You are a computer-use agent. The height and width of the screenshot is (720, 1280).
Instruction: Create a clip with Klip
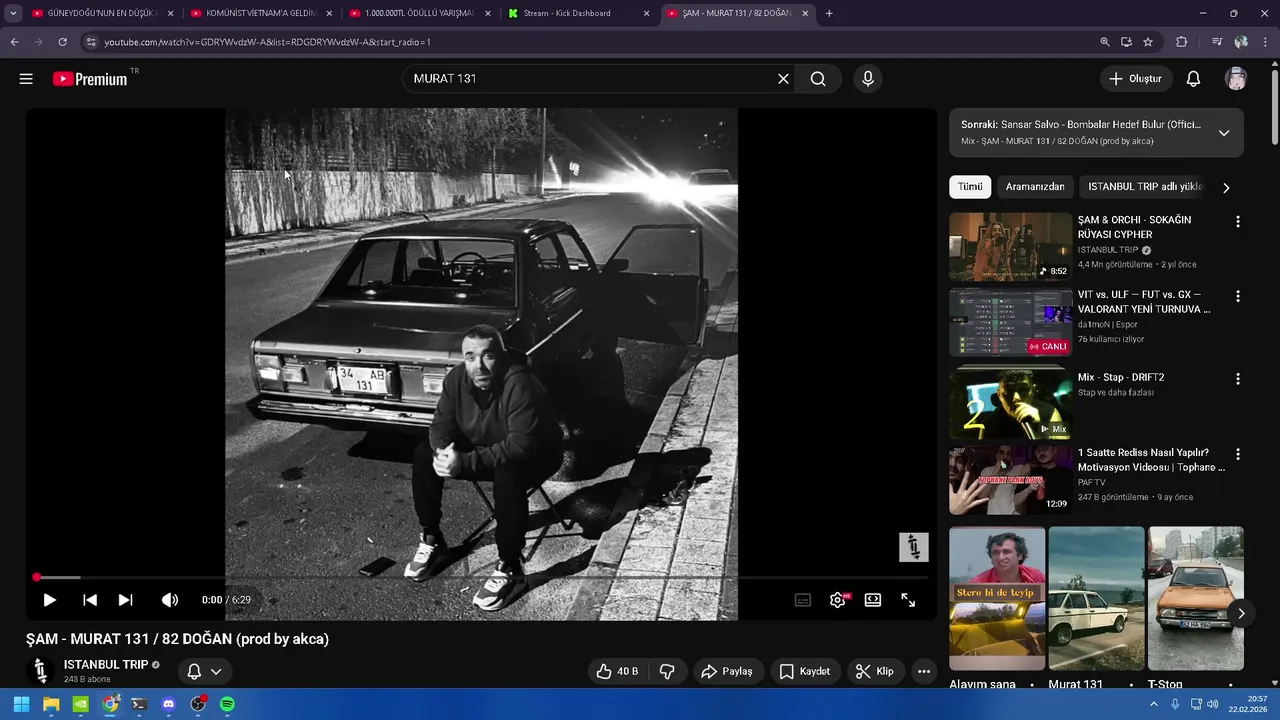875,671
